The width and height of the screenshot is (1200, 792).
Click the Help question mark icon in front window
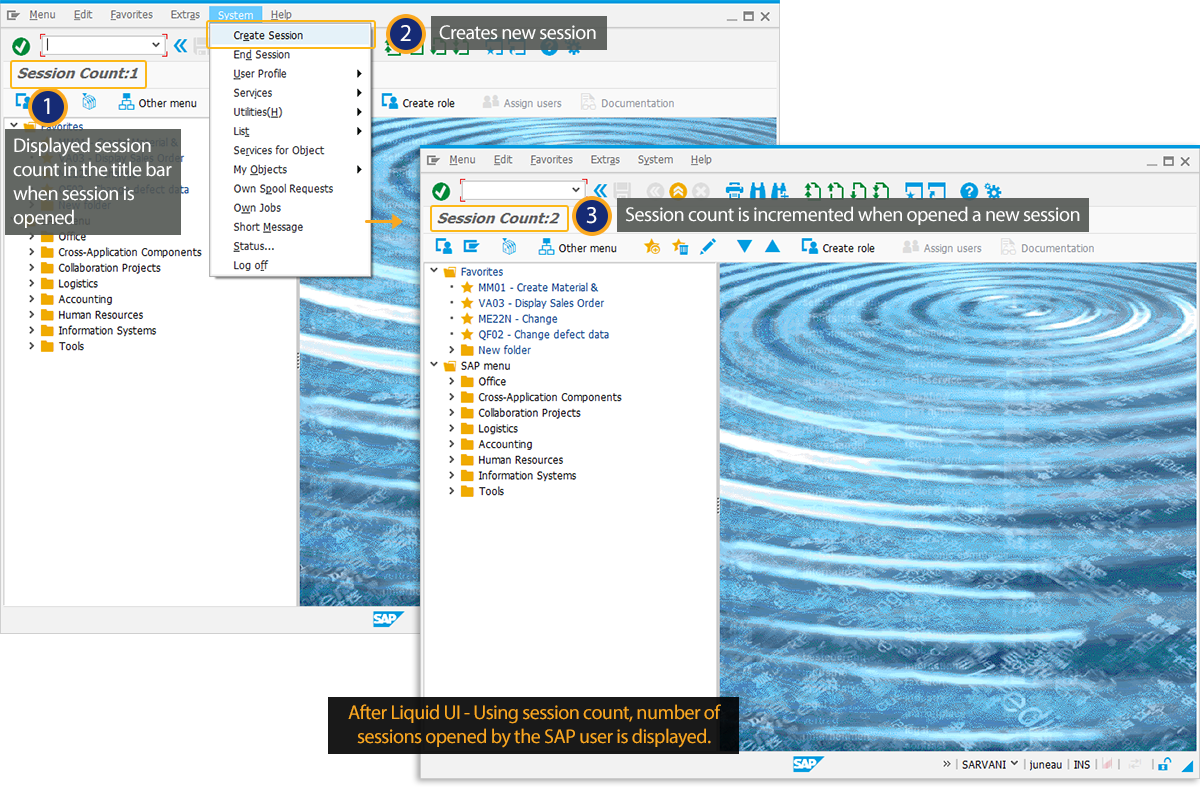pyautogui.click(x=968, y=191)
